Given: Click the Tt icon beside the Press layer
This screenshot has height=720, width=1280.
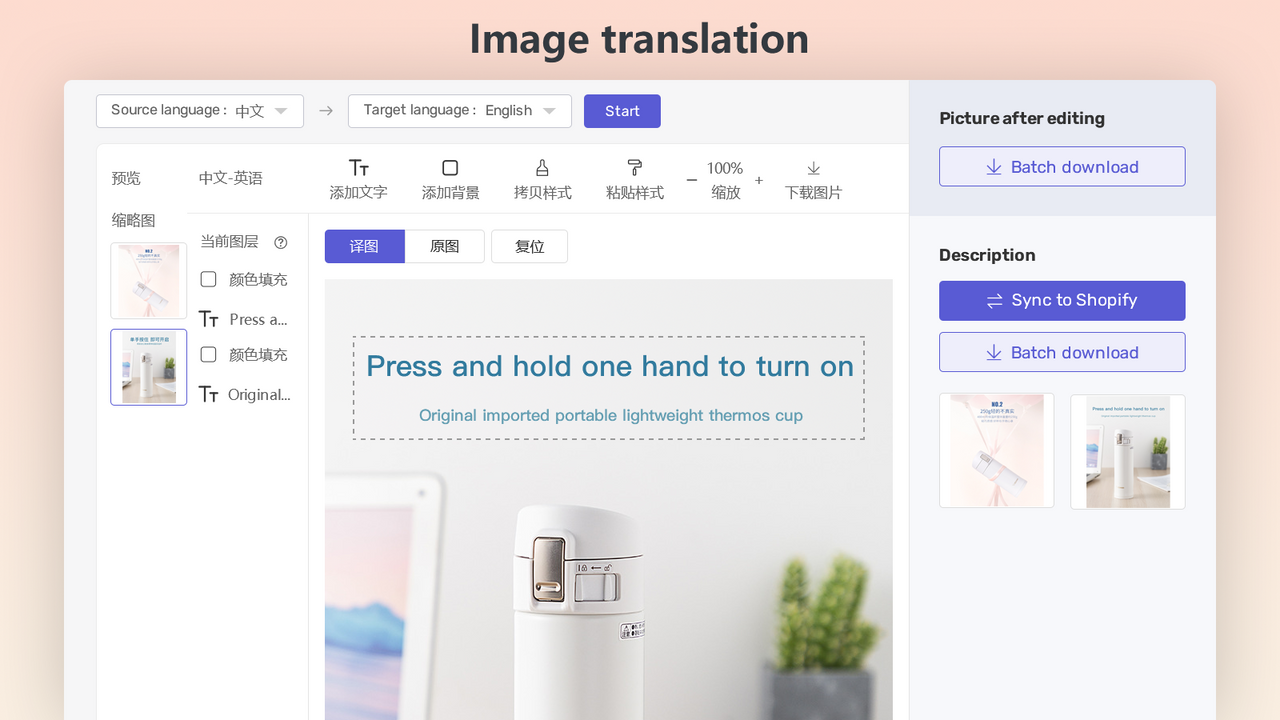Looking at the screenshot, I should click(209, 318).
